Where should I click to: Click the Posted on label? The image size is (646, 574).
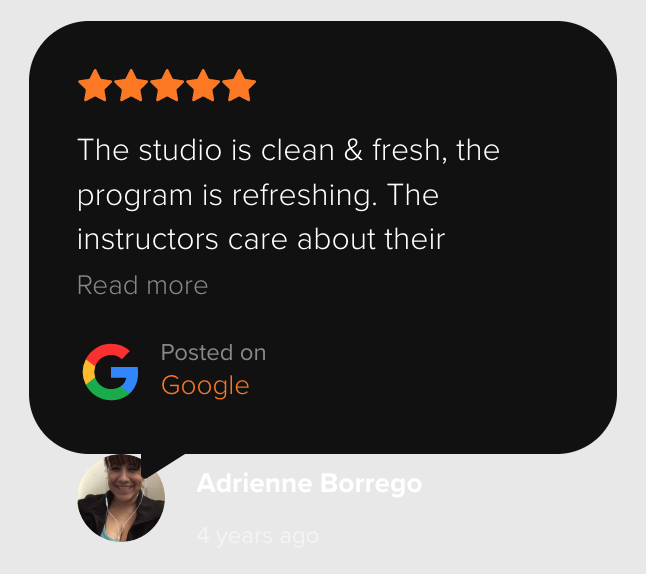pos(213,353)
